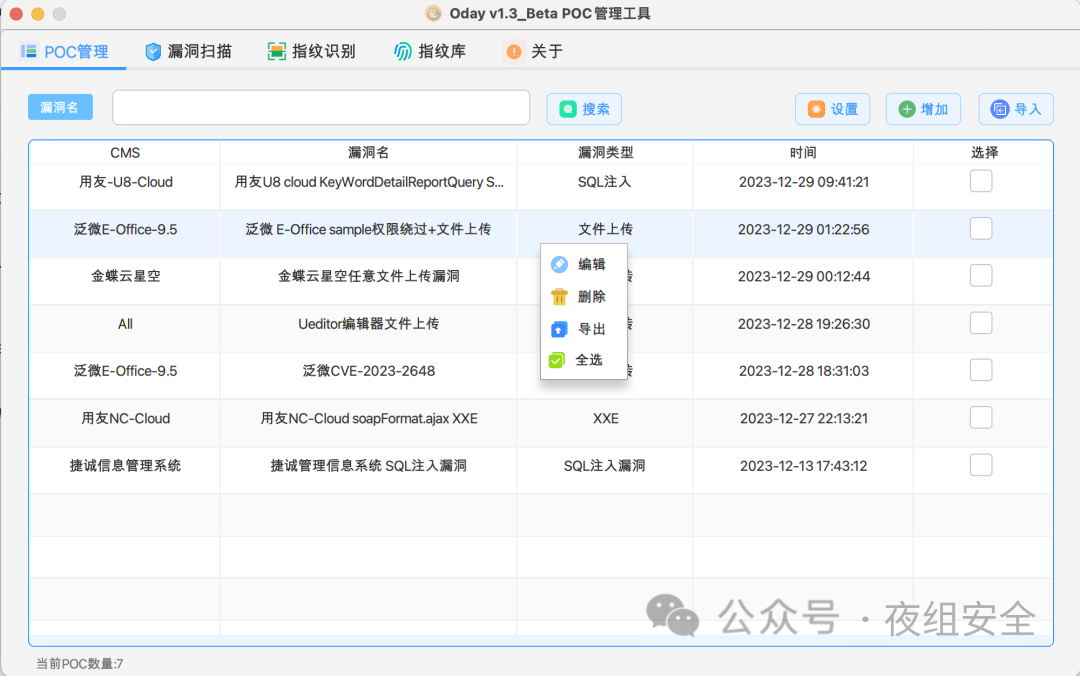Screen dimensions: 1080x676
Task: Open the 关于 tab
Action: 534,52
